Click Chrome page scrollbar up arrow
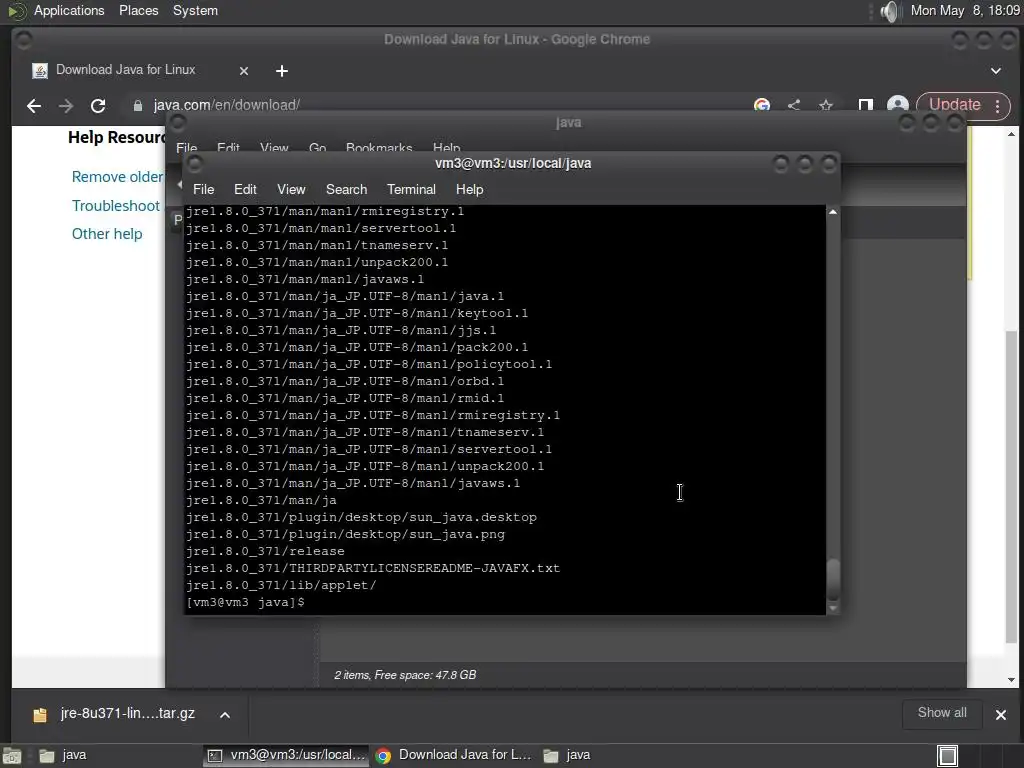 1011,134
